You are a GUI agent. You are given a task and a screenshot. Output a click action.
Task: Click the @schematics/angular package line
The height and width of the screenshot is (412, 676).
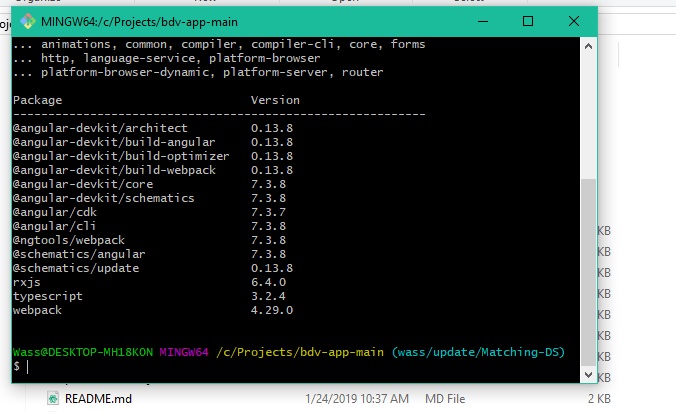(x=150, y=254)
